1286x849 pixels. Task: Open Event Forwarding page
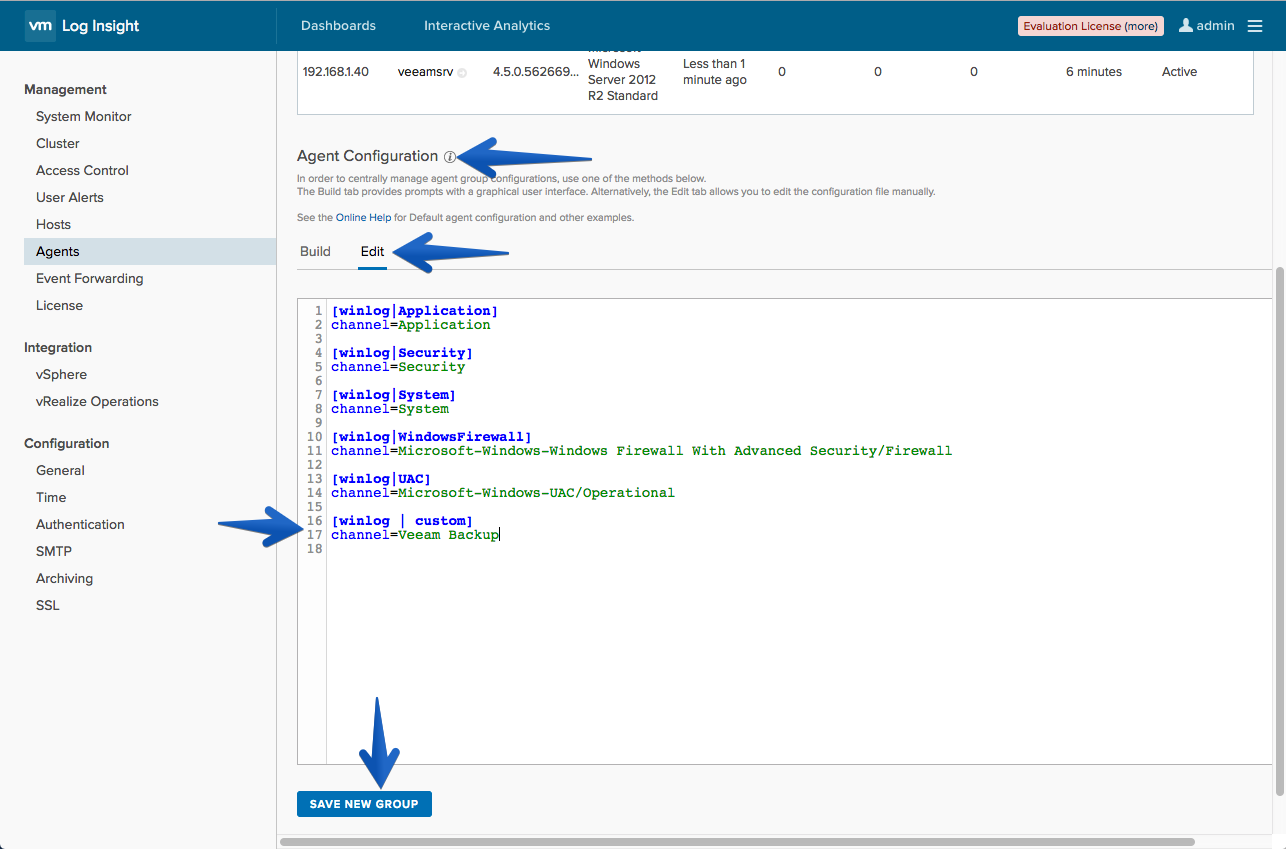(90, 278)
